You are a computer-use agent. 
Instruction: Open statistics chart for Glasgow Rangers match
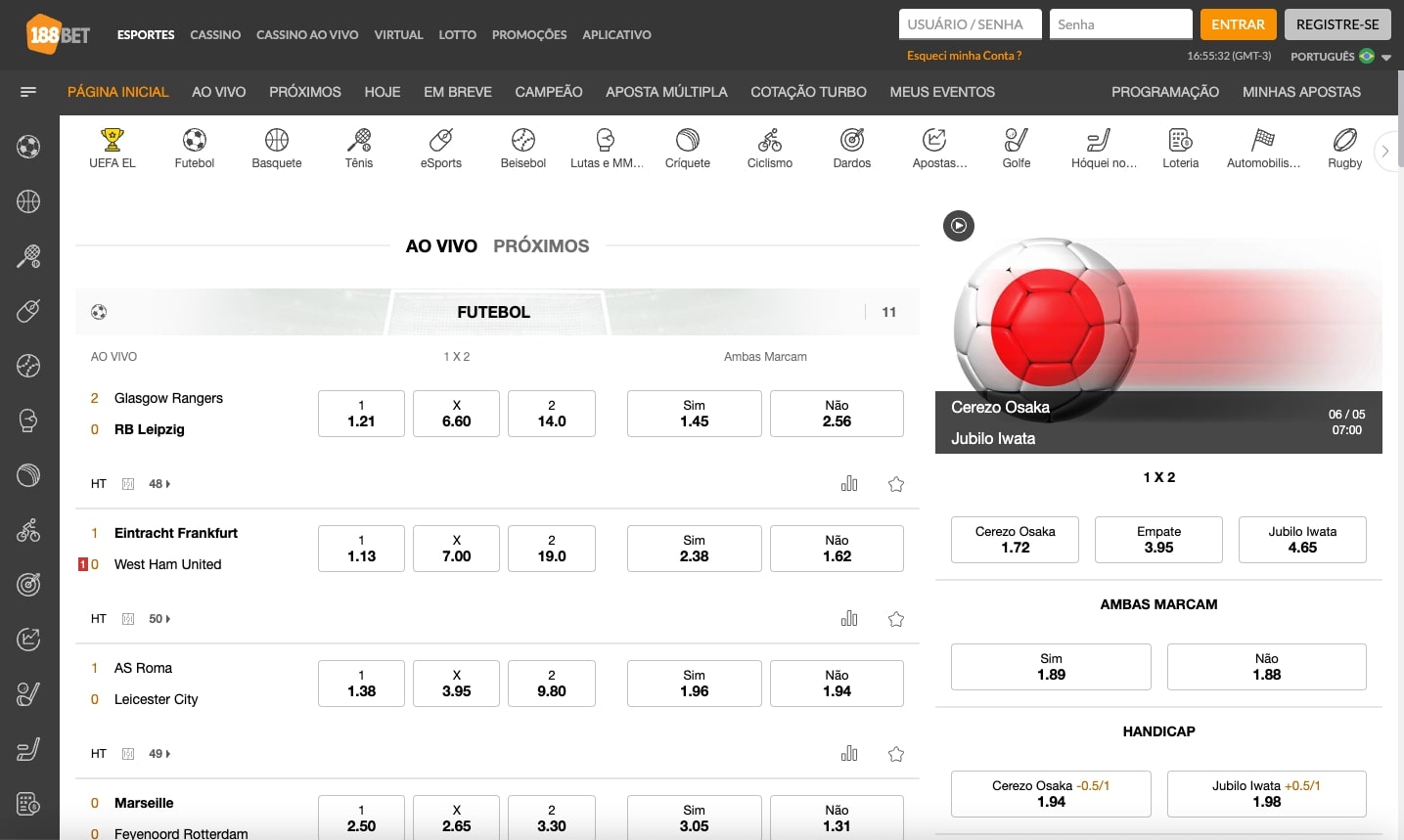pos(849,483)
